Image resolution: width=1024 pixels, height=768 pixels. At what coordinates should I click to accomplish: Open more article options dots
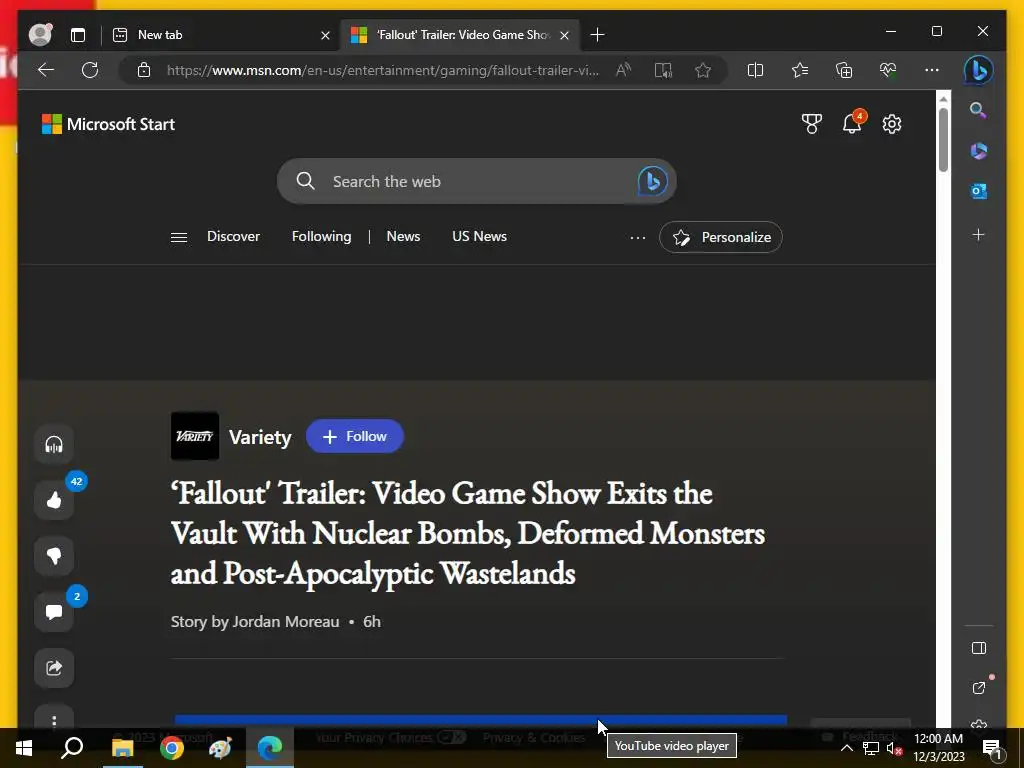click(54, 720)
